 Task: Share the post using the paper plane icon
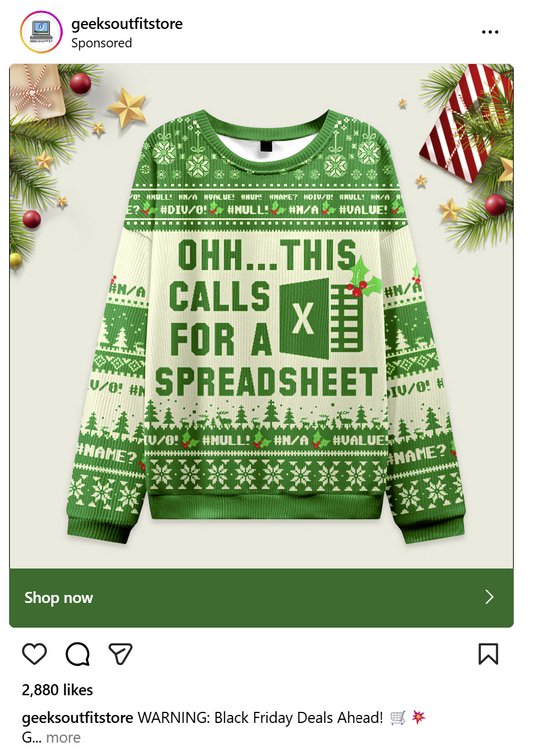120,653
